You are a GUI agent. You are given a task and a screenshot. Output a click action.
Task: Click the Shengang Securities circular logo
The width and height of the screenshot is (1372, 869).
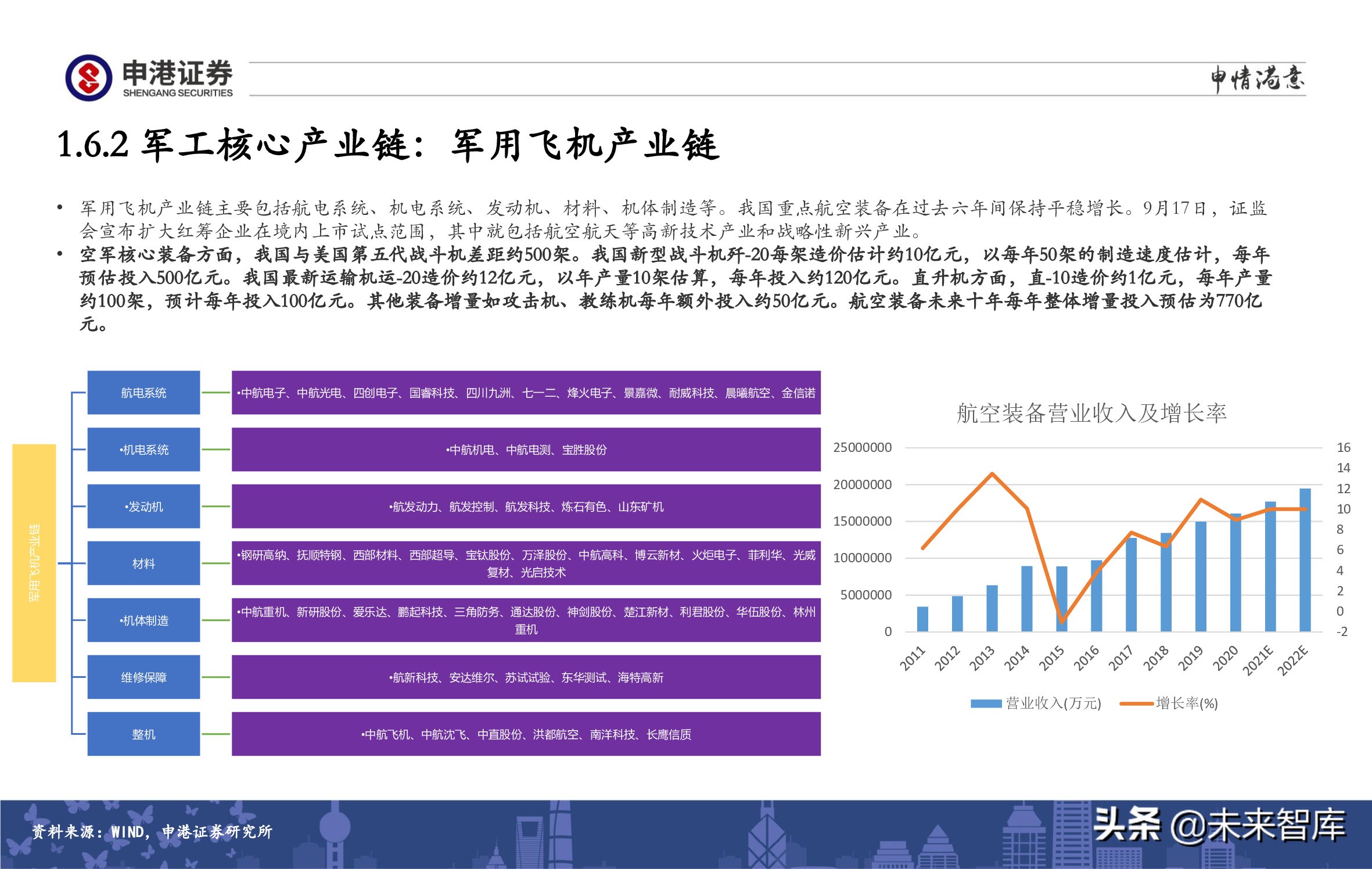coord(88,78)
